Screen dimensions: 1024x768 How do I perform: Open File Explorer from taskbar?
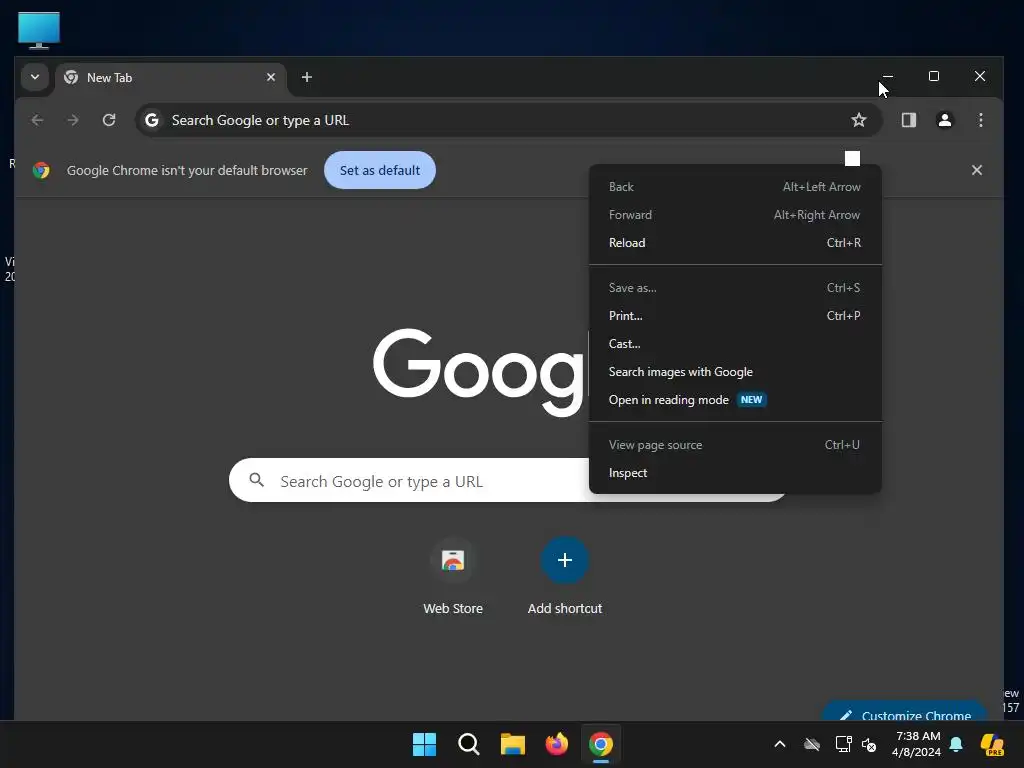pos(513,744)
